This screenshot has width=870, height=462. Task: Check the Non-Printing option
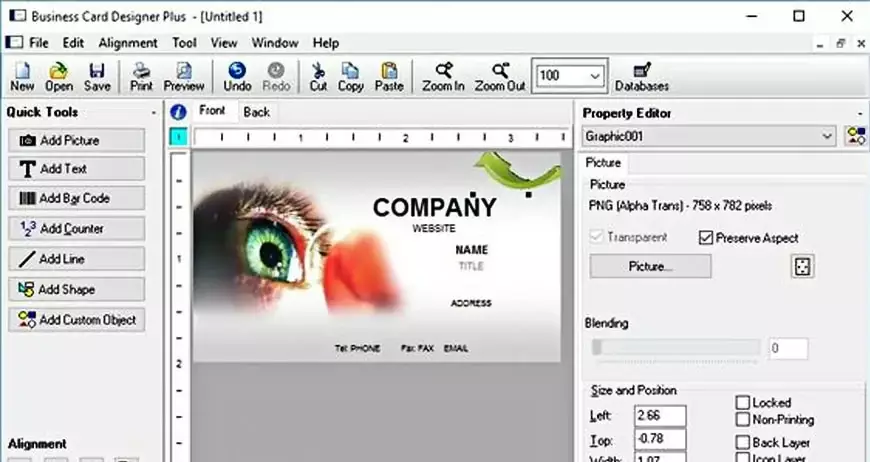[743, 420]
